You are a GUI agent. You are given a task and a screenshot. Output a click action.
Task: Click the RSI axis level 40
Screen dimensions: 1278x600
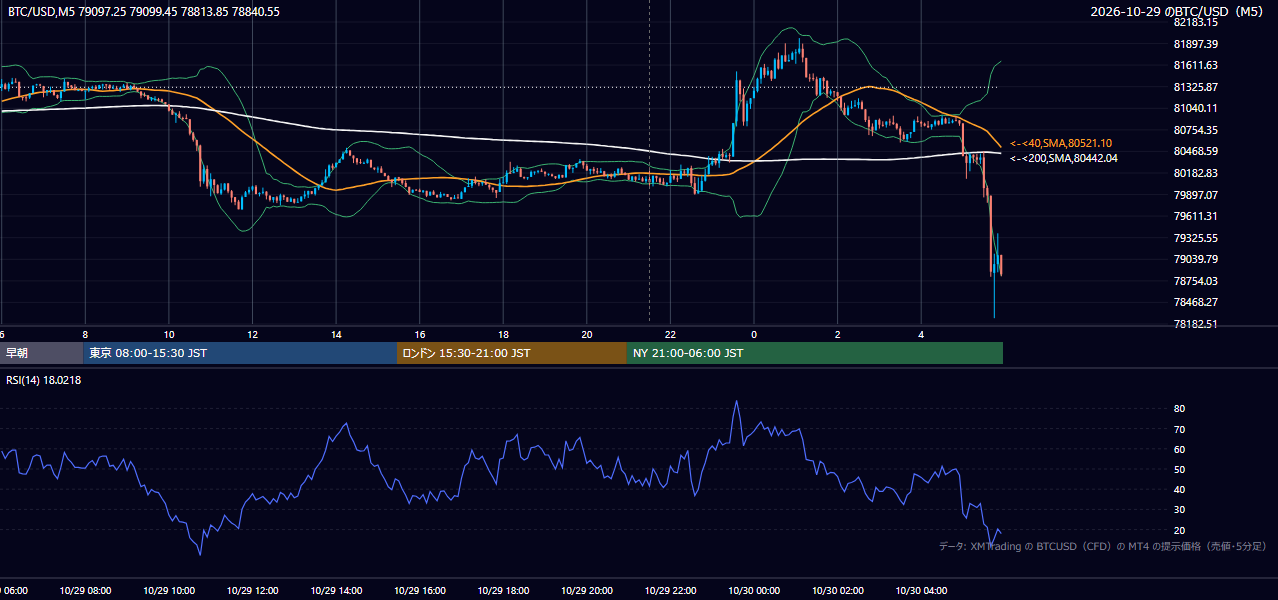[1179, 490]
